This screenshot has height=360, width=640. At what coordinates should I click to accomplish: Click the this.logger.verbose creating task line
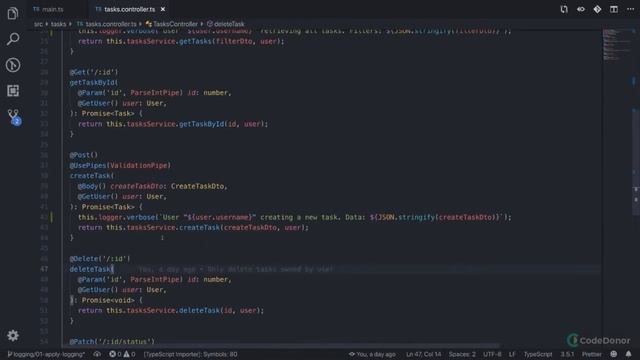(294, 217)
